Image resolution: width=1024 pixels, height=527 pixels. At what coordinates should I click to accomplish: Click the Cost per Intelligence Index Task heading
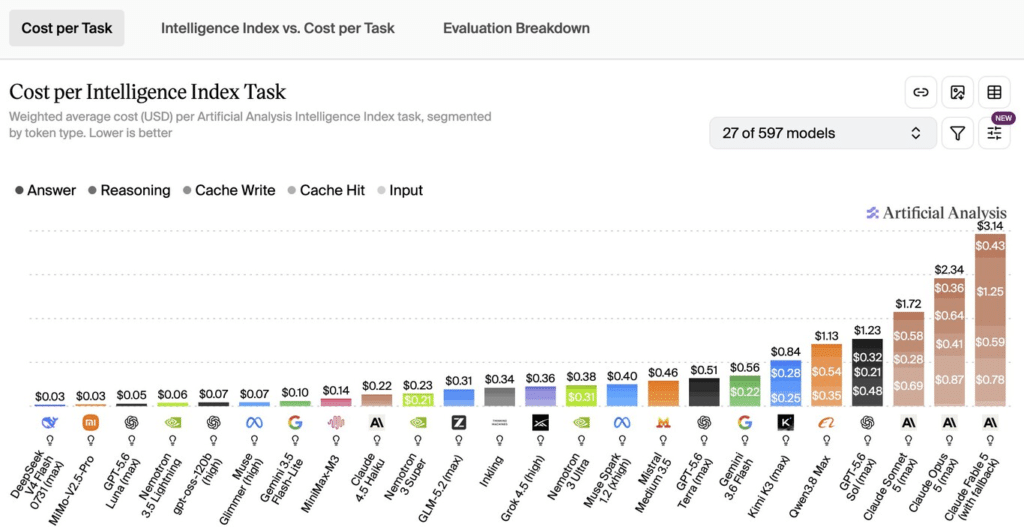[148, 91]
